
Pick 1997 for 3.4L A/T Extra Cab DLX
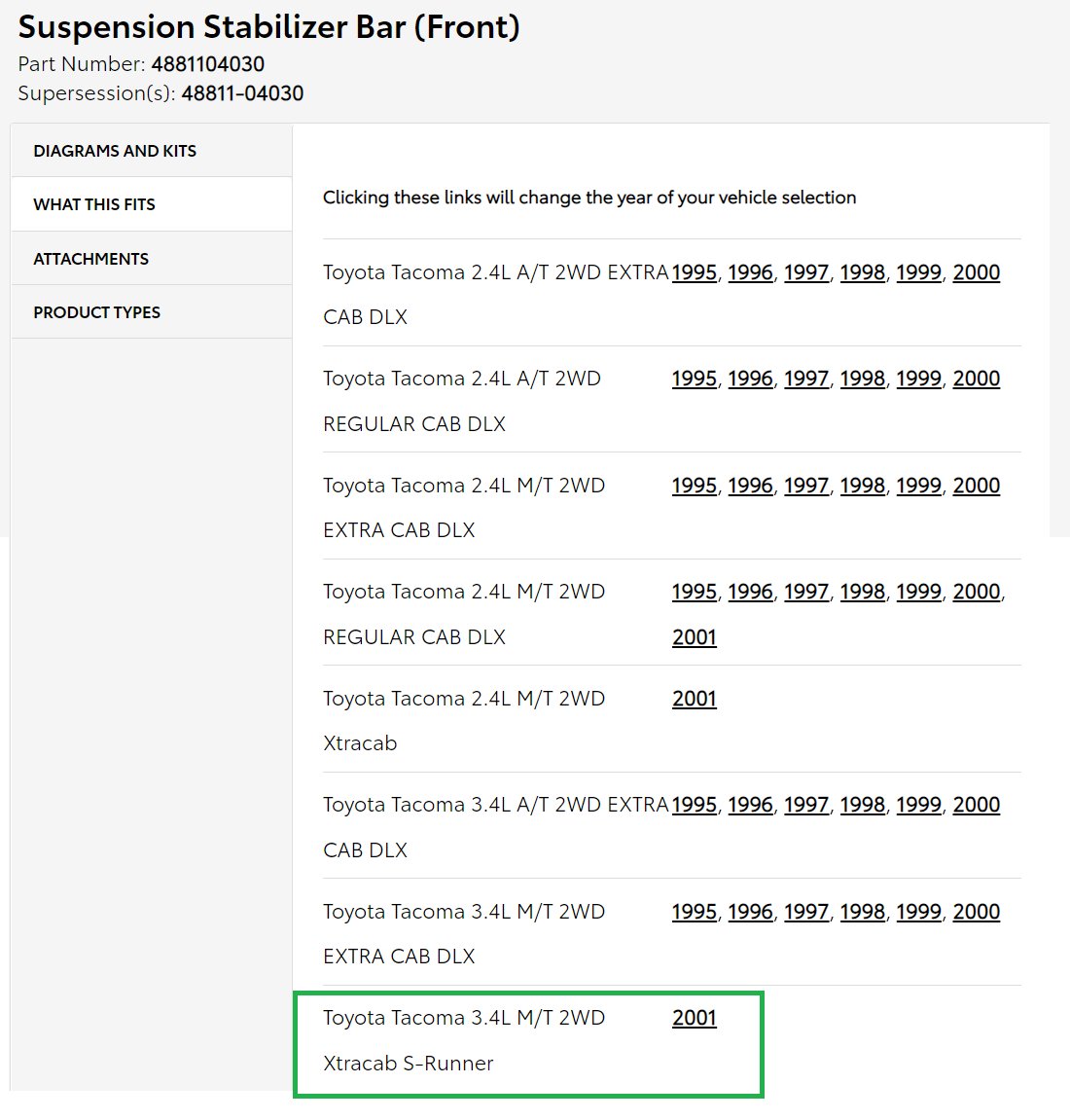(805, 805)
